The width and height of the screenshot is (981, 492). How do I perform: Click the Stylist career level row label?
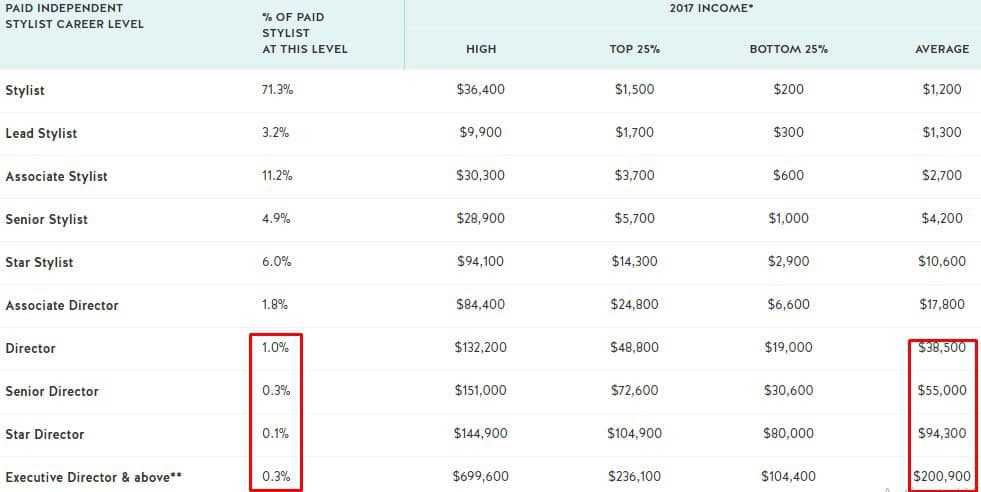[25, 90]
